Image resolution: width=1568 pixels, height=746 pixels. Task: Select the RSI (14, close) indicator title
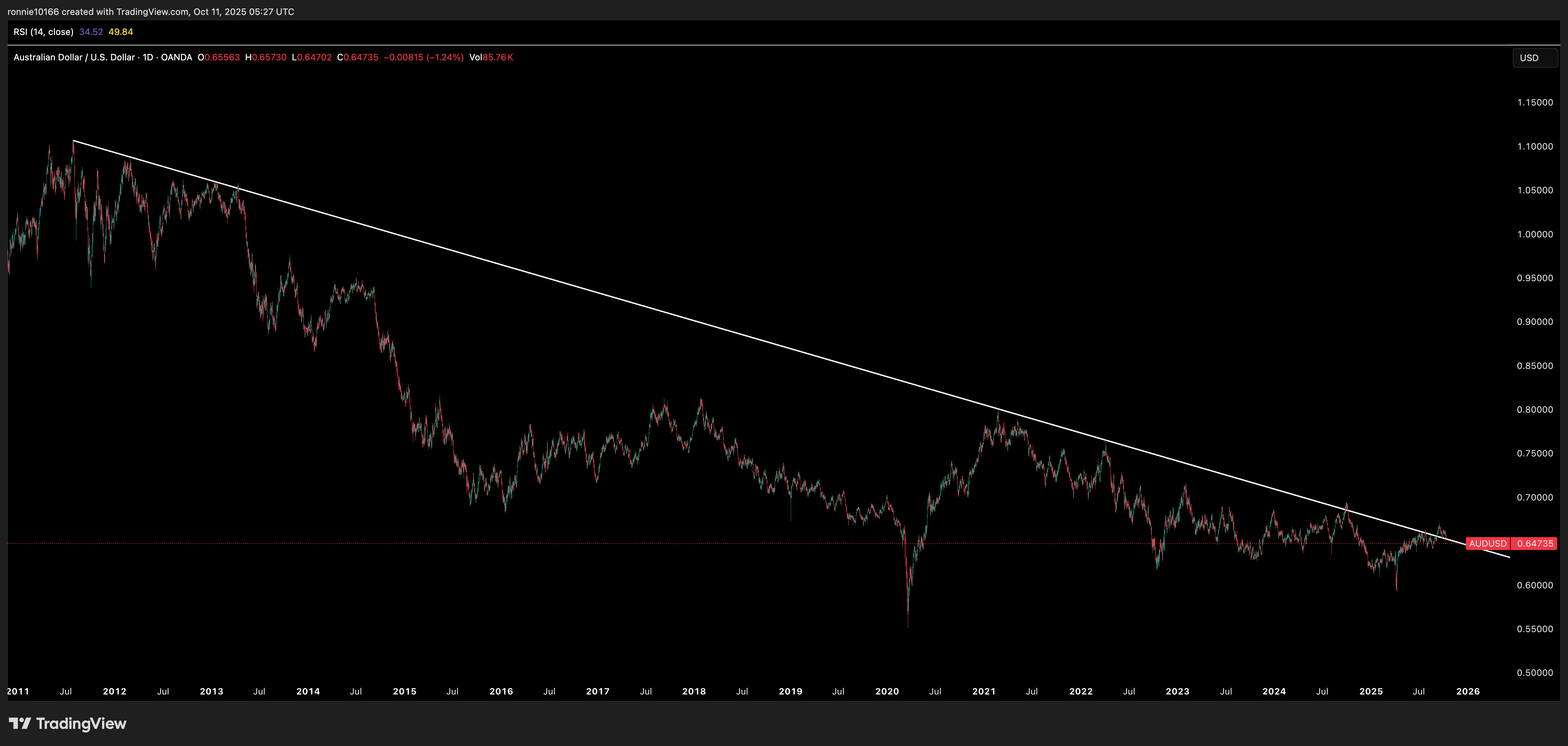coord(43,32)
